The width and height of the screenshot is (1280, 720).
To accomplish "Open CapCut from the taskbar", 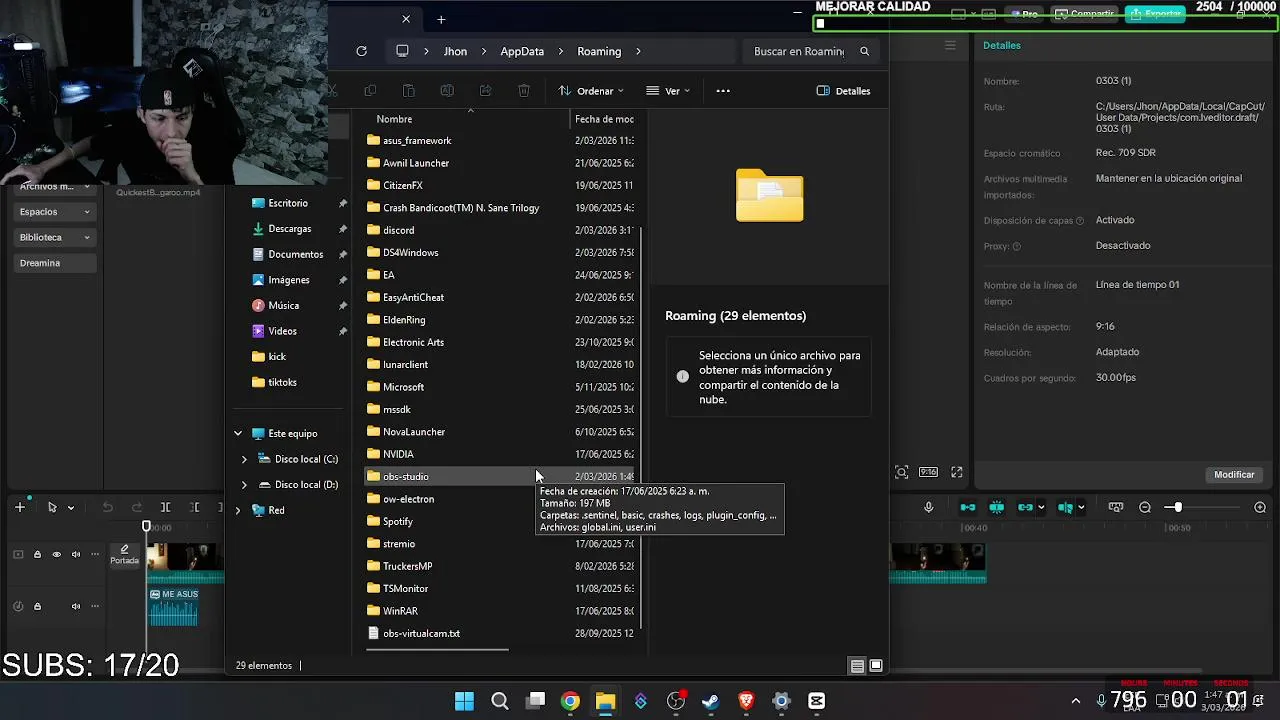I will [x=817, y=701].
